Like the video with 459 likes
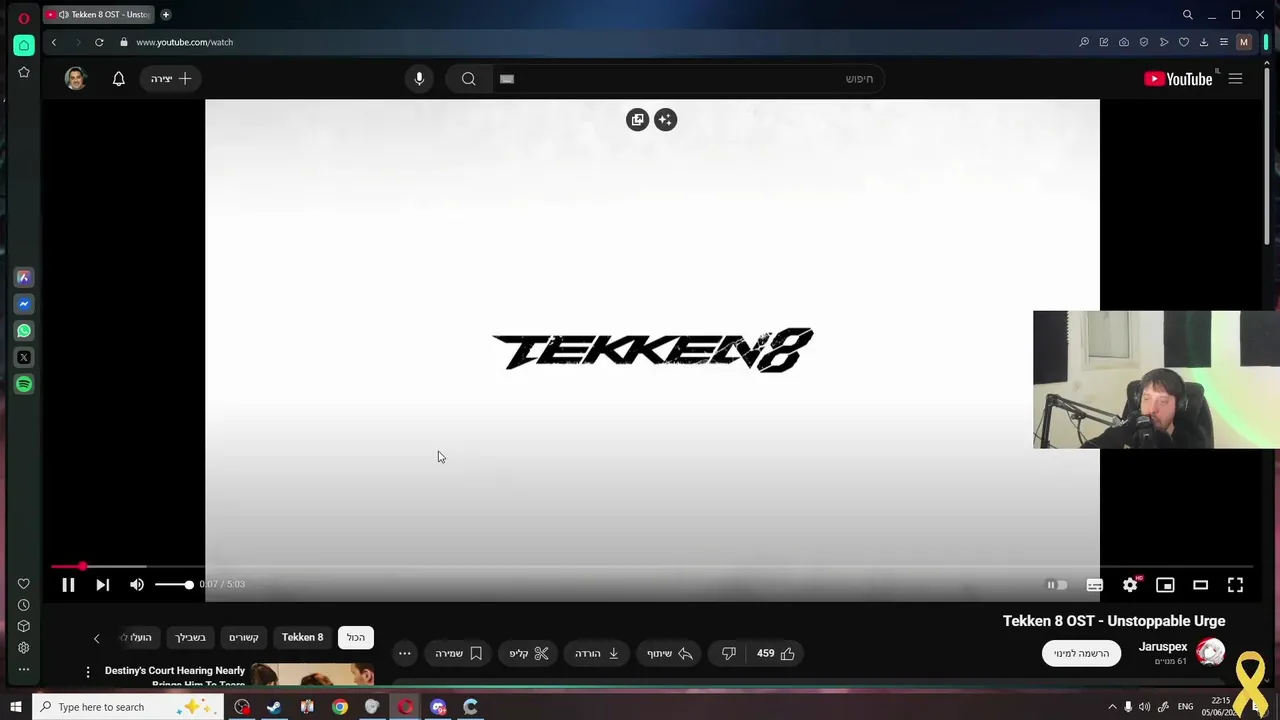 pyautogui.click(x=776, y=653)
